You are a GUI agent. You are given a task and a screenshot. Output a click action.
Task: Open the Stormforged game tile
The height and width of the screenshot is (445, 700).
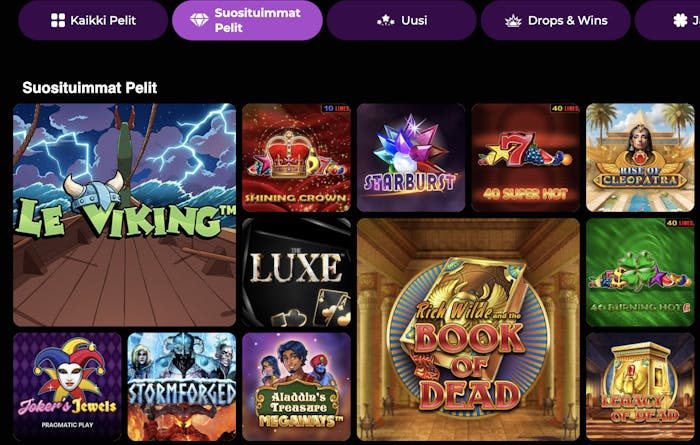tap(182, 387)
